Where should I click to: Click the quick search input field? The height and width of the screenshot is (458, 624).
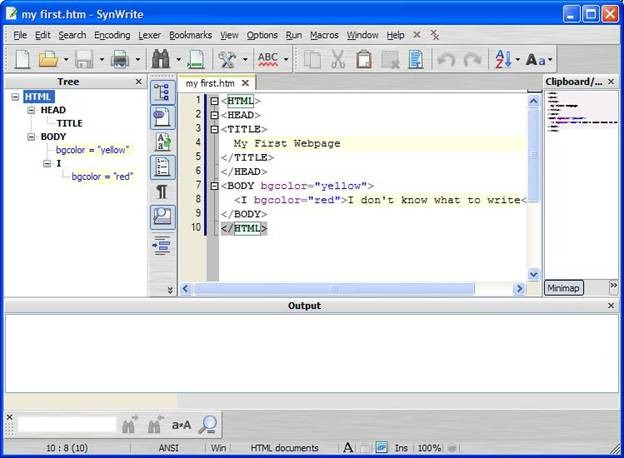pyautogui.click(x=66, y=425)
